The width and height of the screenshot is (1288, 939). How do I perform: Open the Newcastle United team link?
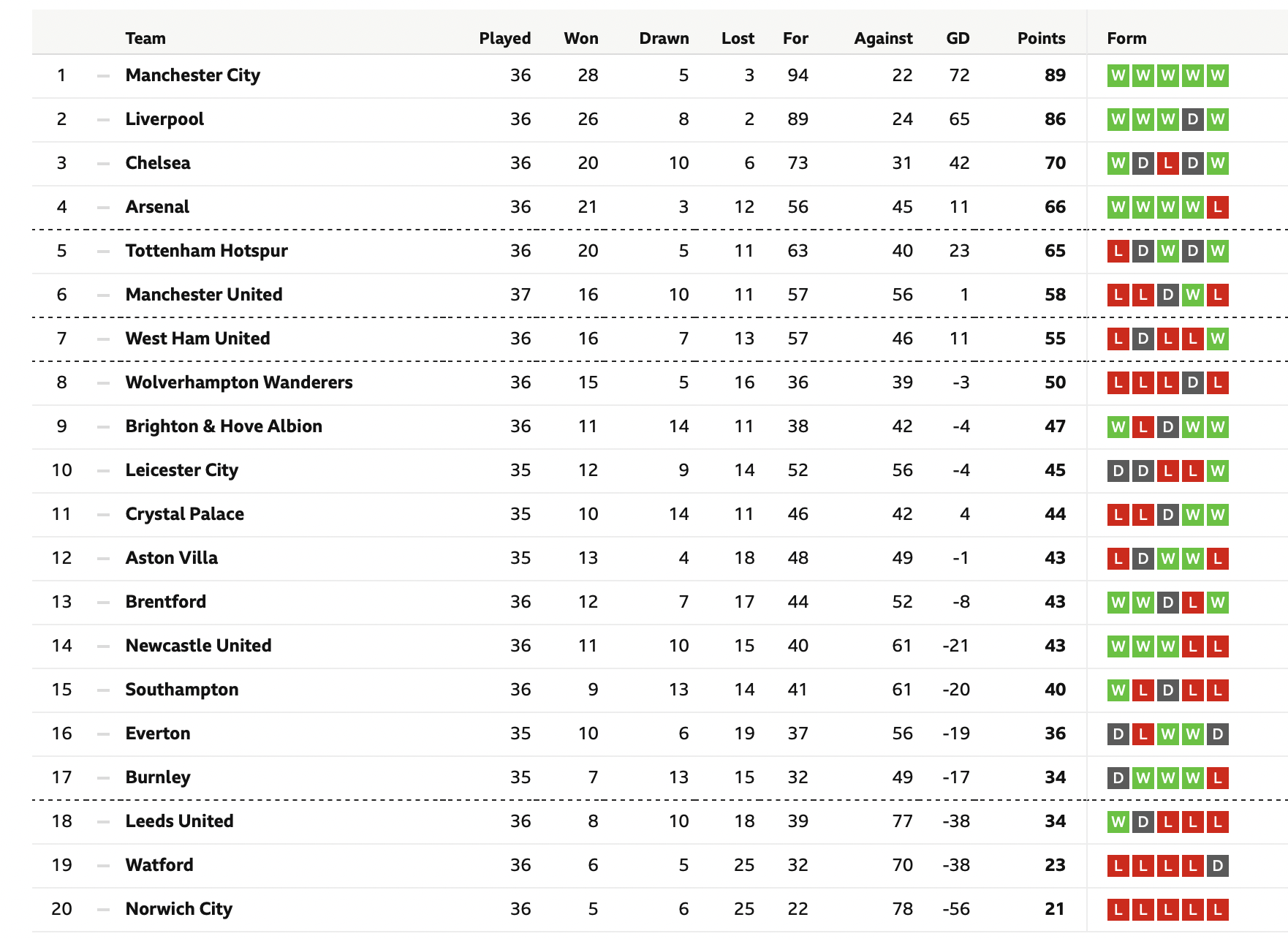pyautogui.click(x=198, y=646)
